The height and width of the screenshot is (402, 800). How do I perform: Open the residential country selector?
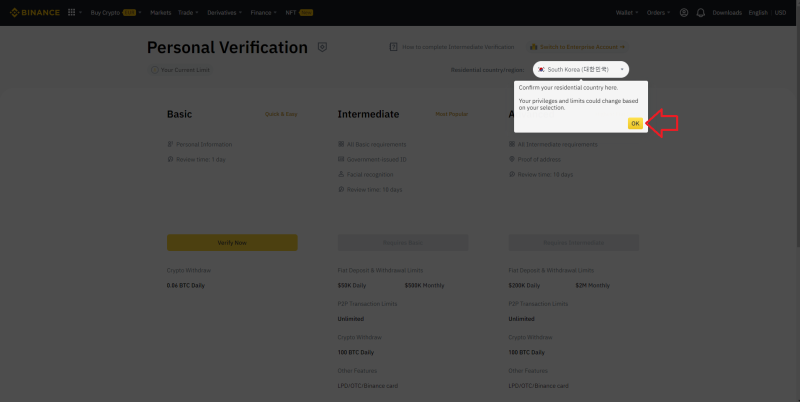pos(581,69)
